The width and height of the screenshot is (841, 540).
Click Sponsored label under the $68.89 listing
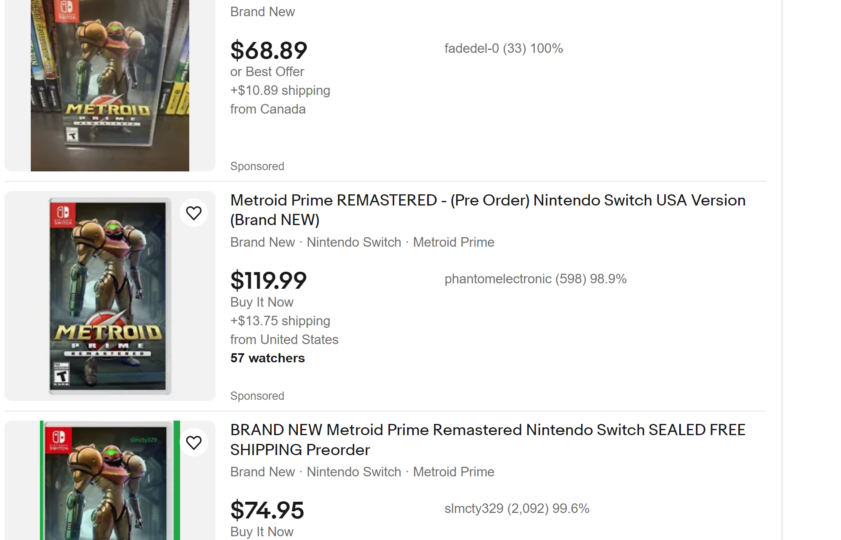pos(257,166)
